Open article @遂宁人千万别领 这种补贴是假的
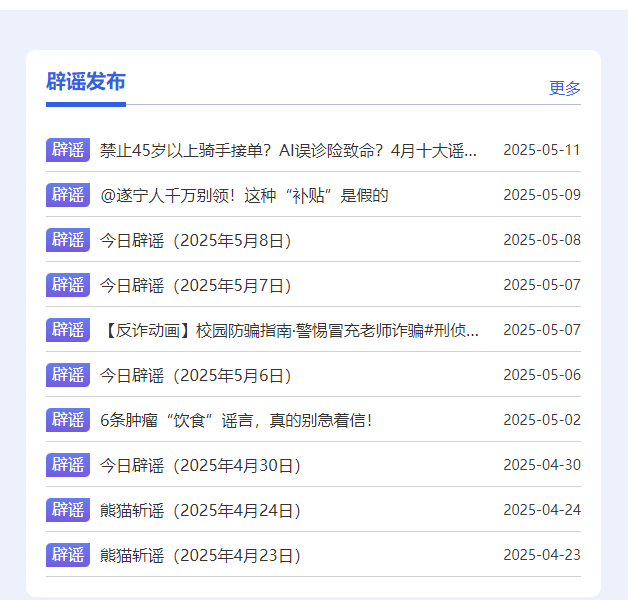 click(x=244, y=196)
